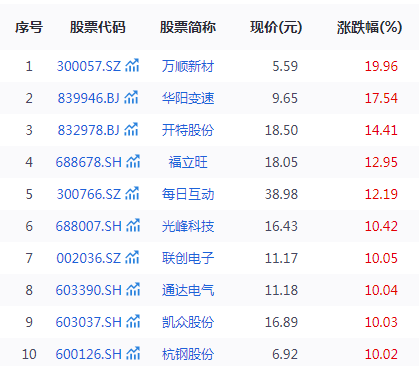
Task: Open the chart icon beside 603037.SH
Action: pos(133,322)
